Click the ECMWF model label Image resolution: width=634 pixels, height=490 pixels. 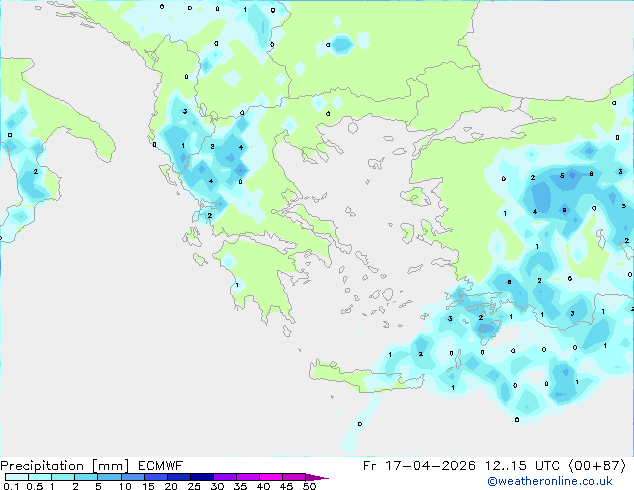[161, 466]
